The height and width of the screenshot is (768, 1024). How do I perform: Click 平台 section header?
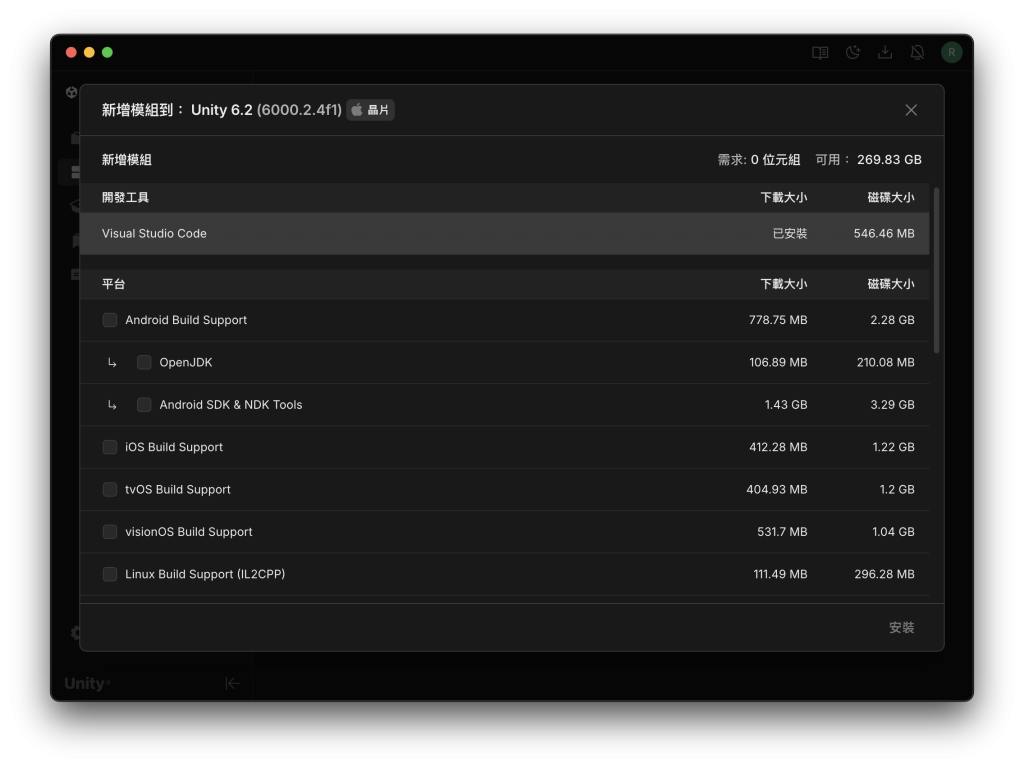click(114, 283)
